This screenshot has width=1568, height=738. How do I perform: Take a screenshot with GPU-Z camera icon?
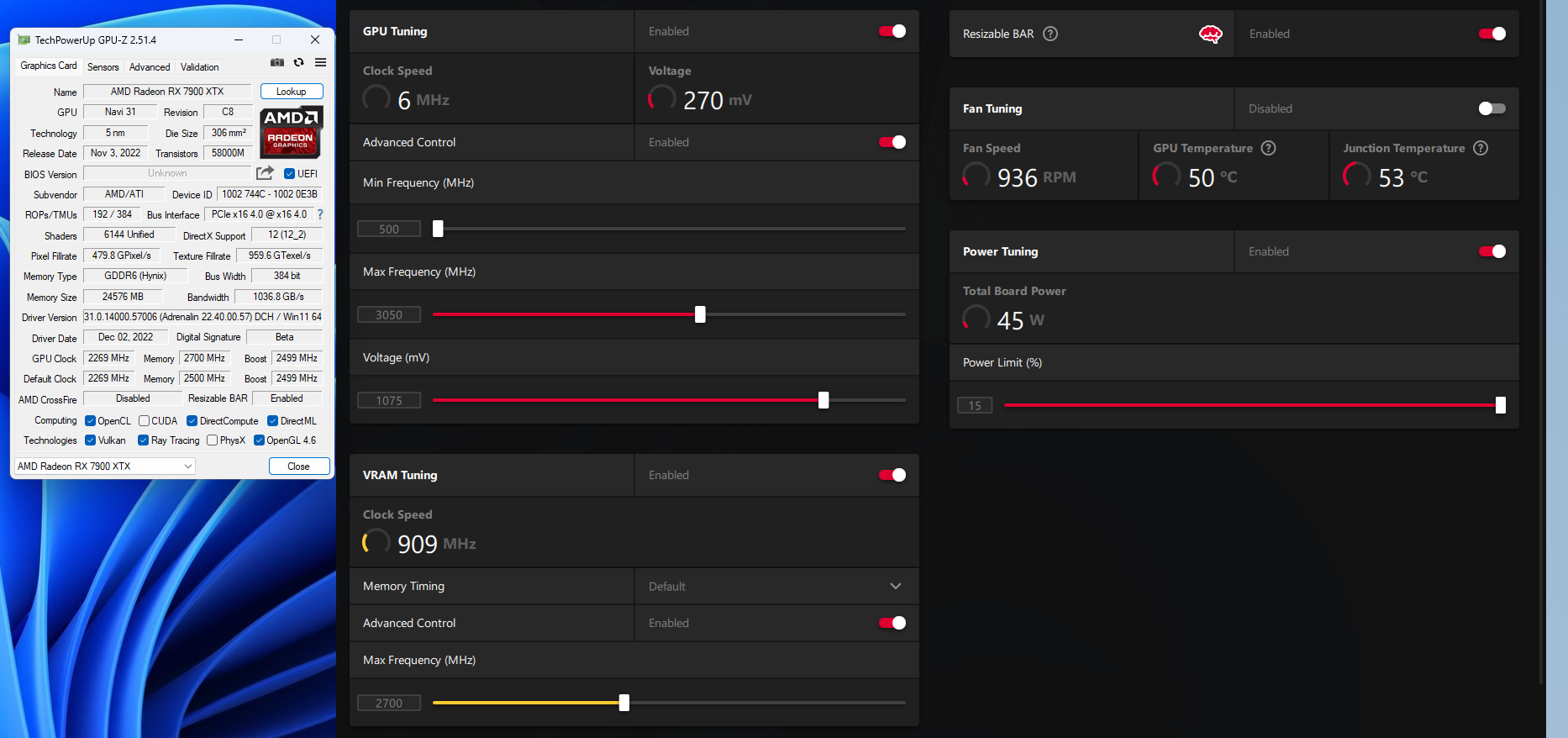point(277,62)
